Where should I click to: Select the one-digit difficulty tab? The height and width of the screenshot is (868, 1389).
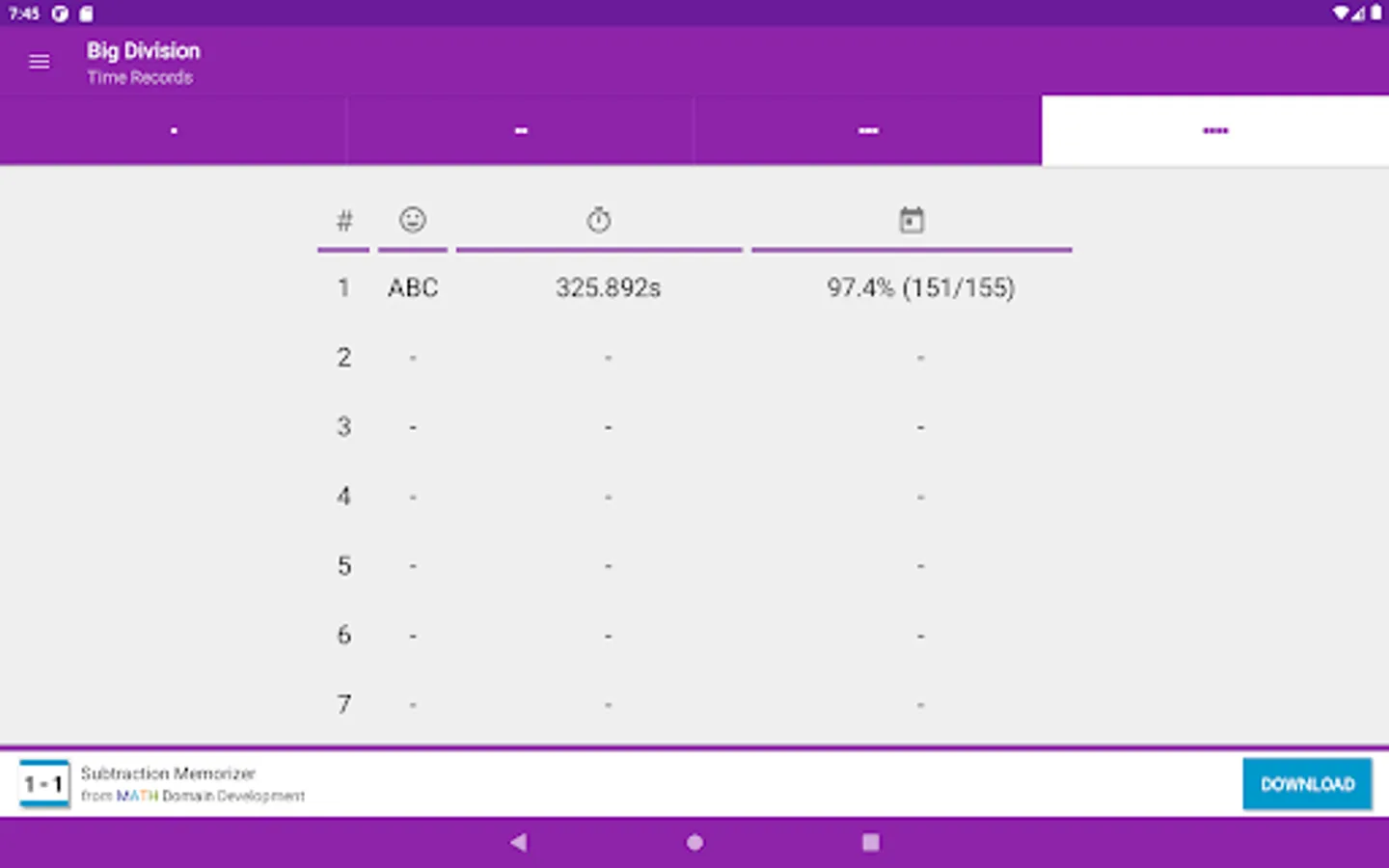(x=174, y=130)
